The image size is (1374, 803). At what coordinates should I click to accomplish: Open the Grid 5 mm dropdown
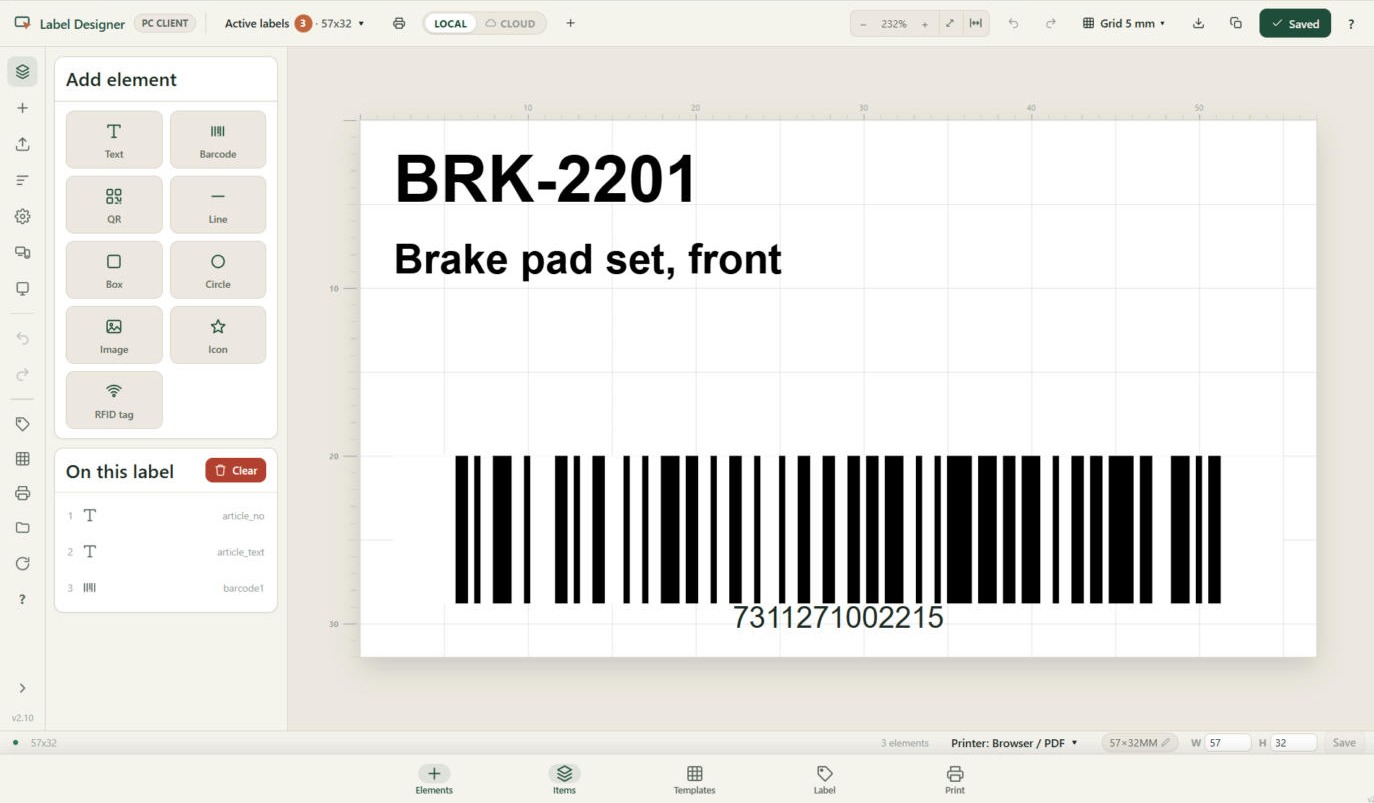(1124, 23)
